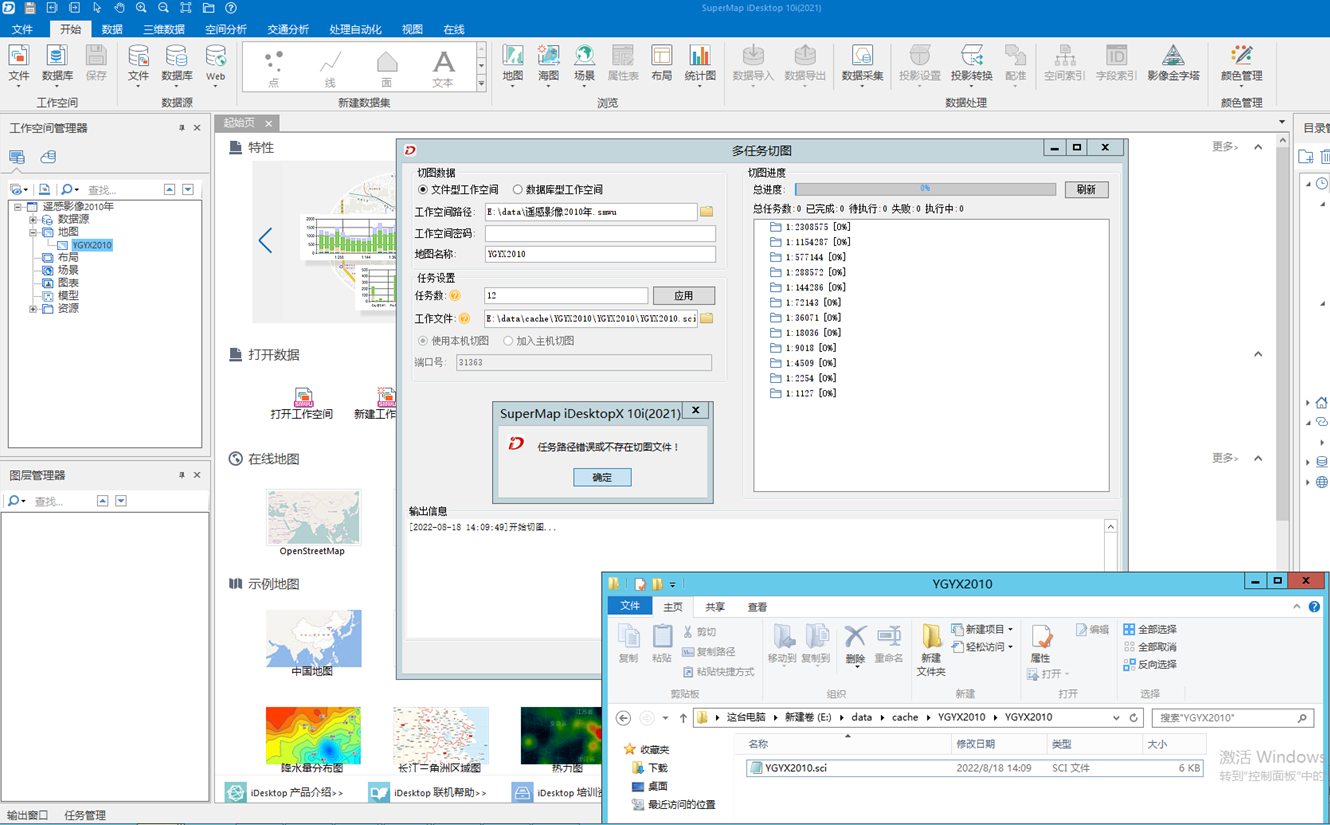Select the 1:2308575 scale task row

(811, 227)
